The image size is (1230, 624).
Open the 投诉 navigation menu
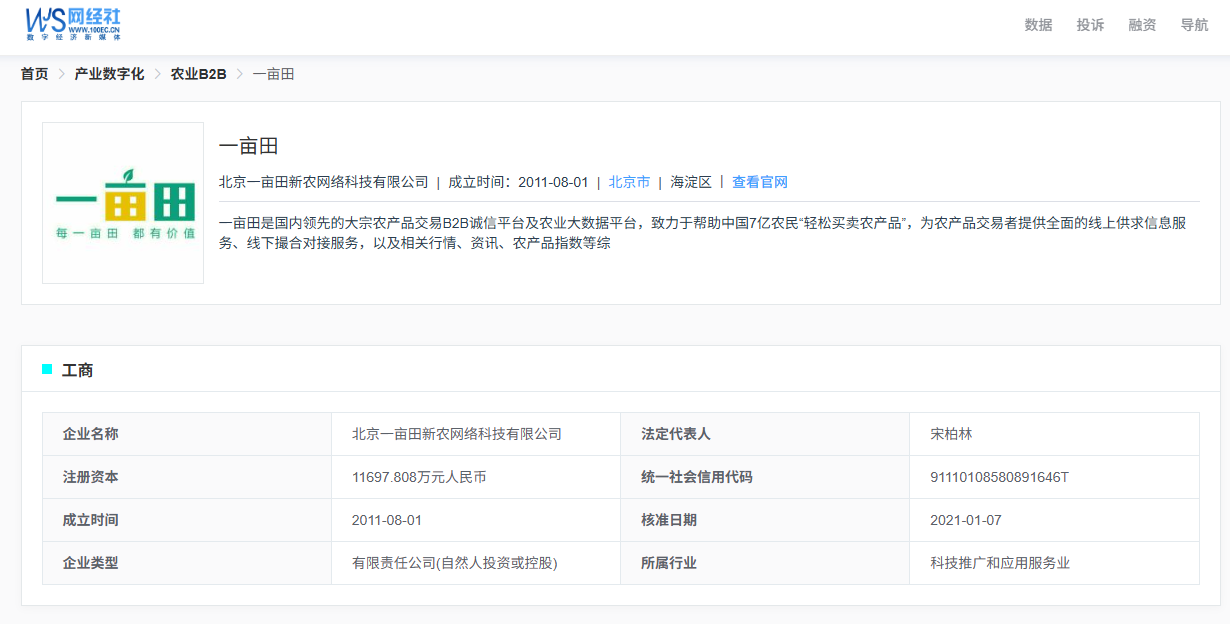click(1090, 25)
